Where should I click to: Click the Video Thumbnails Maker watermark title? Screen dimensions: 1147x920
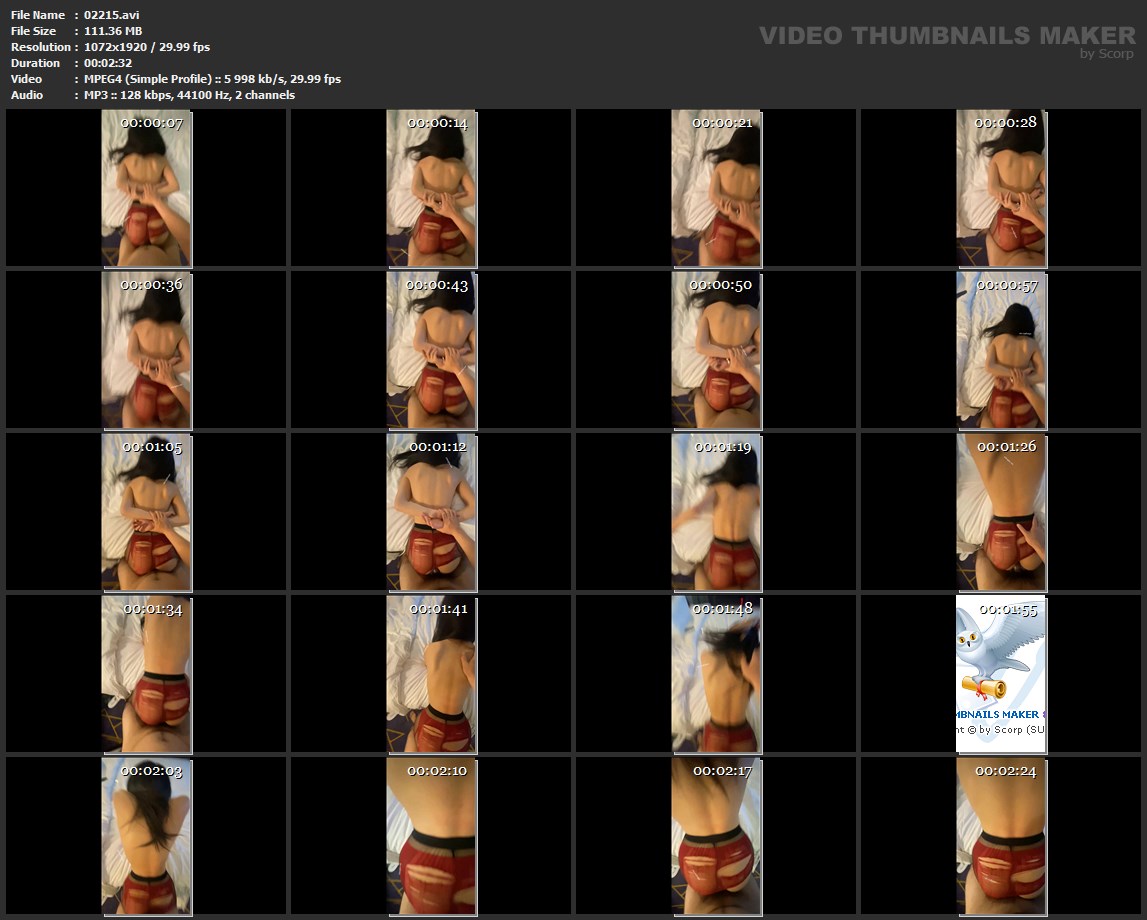point(946,35)
